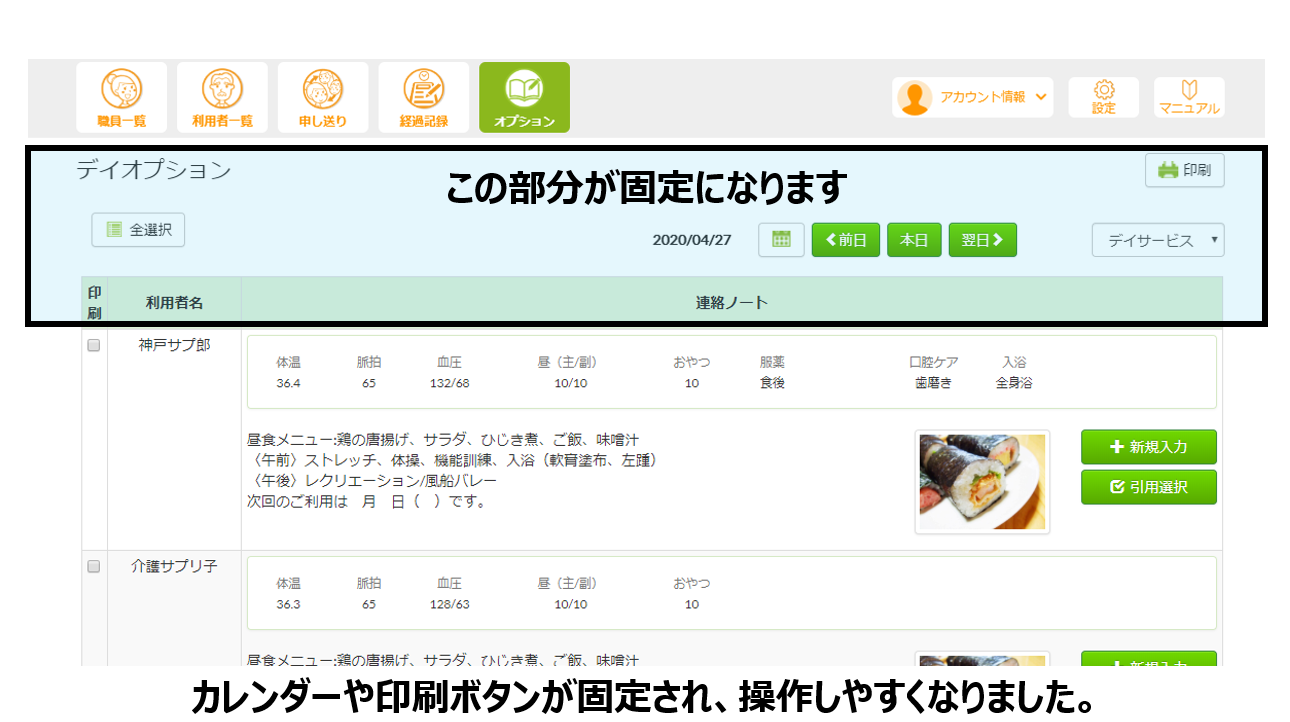
Task: Check the print box for 介護サプリ子
Action: click(94, 567)
